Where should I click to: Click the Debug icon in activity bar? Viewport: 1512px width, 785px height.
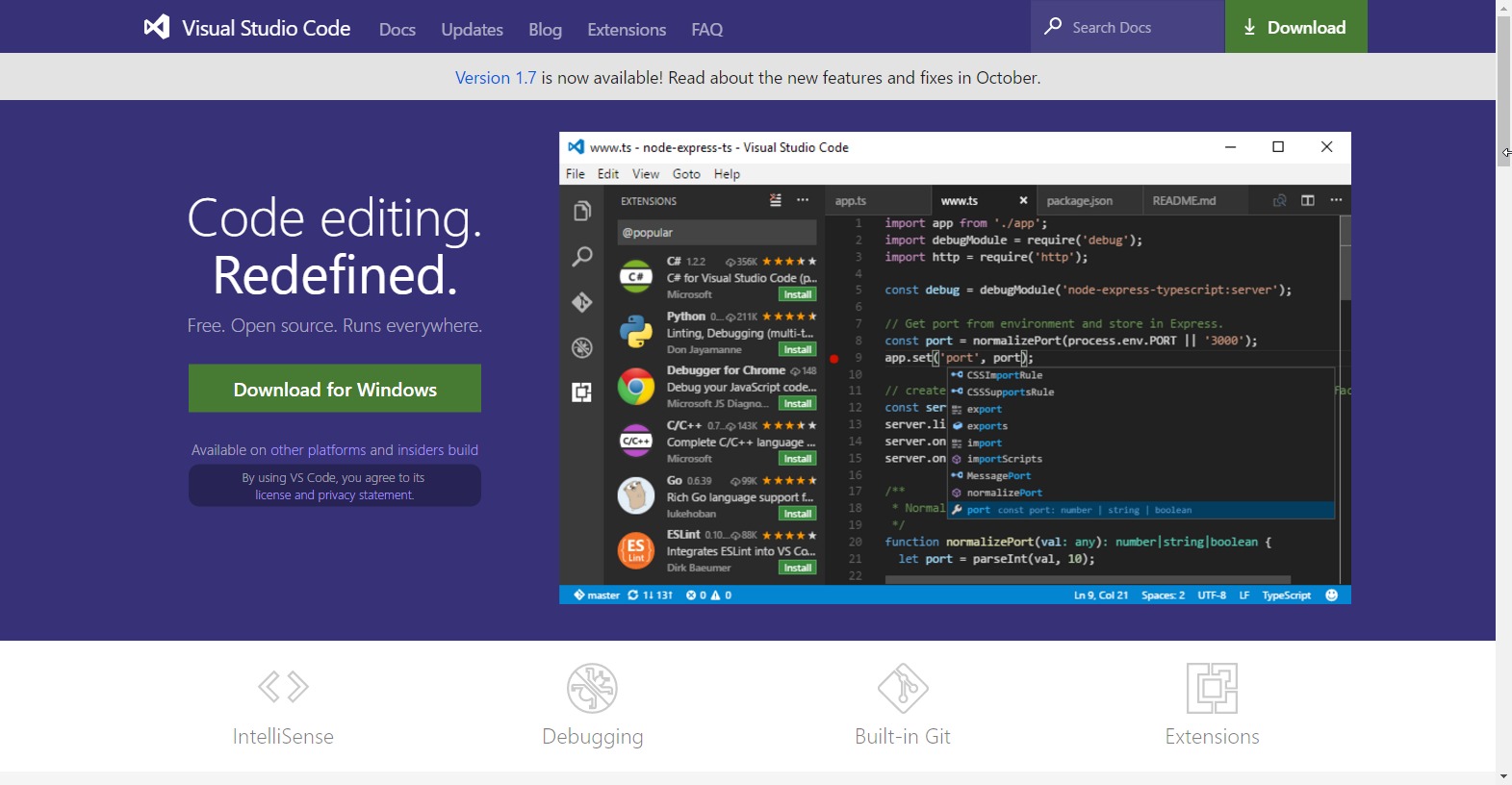click(x=582, y=347)
